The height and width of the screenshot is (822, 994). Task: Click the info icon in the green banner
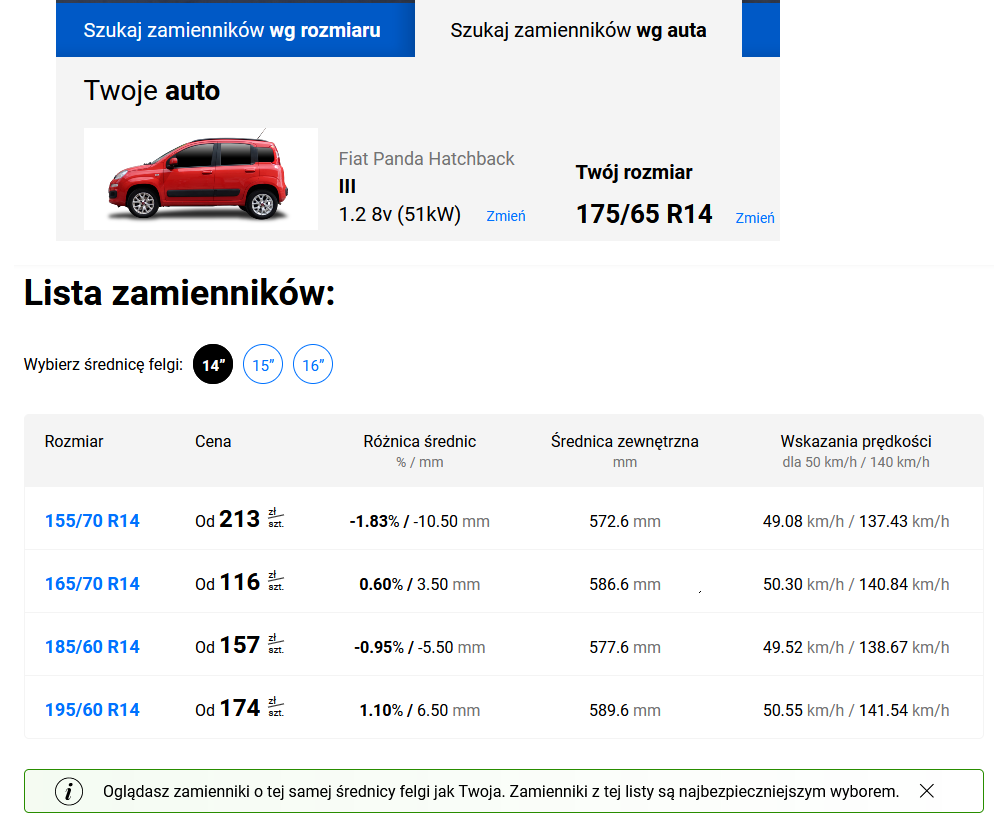tap(68, 791)
